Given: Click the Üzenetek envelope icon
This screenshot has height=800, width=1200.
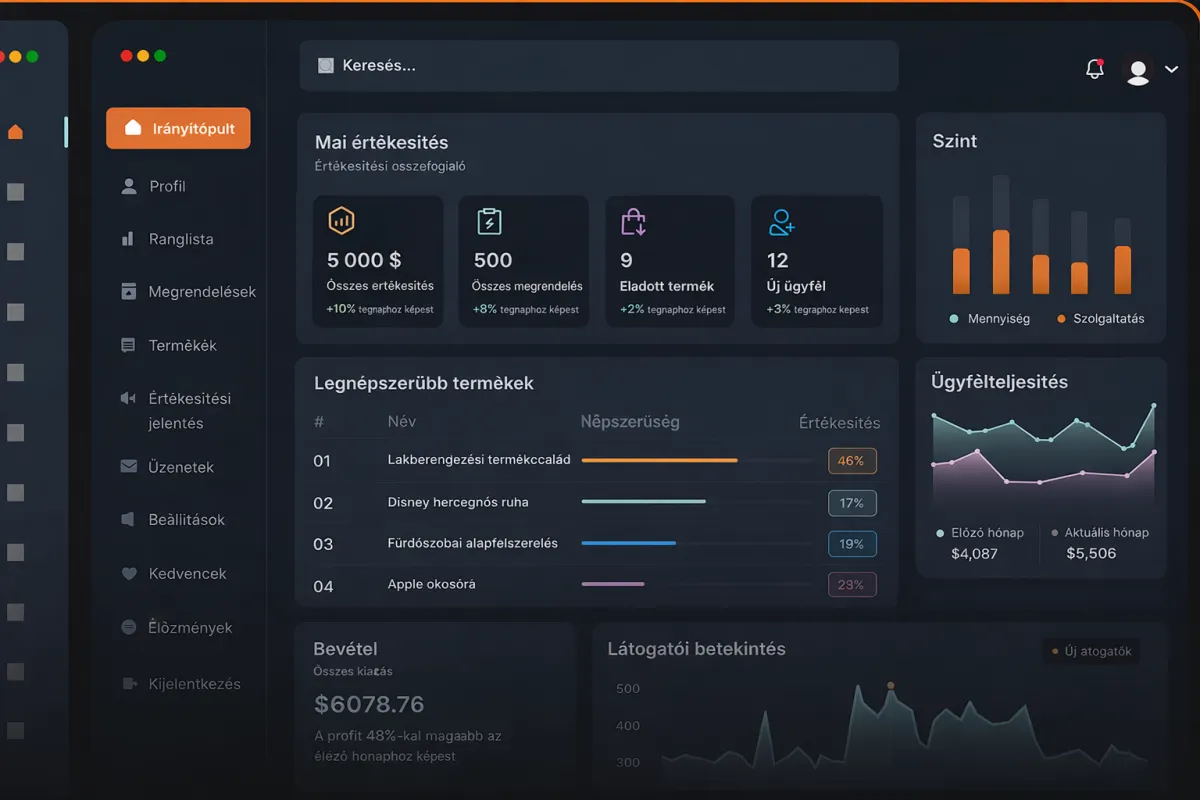Looking at the screenshot, I should pos(128,466).
